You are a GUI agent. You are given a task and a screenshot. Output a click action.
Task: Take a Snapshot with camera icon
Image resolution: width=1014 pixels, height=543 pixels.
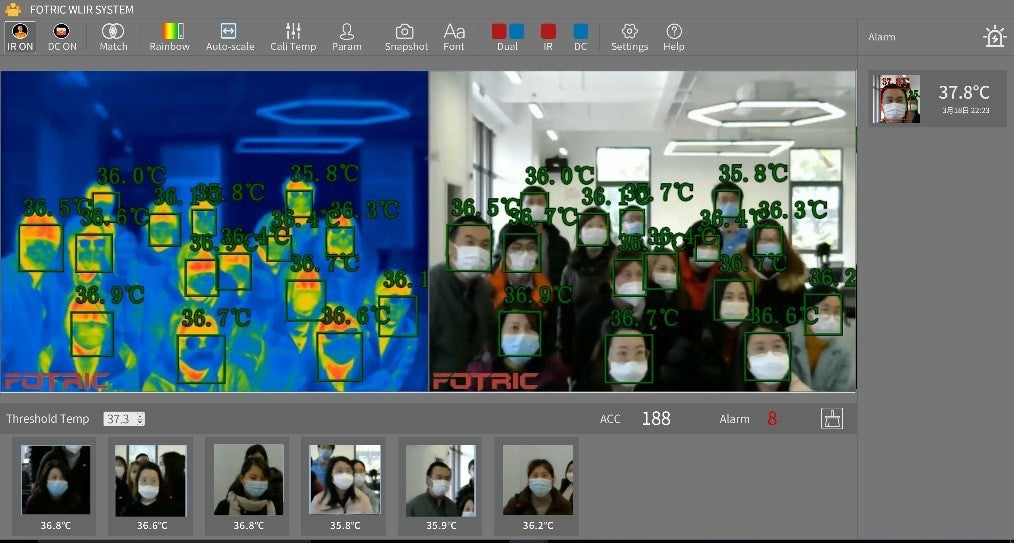(x=406, y=37)
